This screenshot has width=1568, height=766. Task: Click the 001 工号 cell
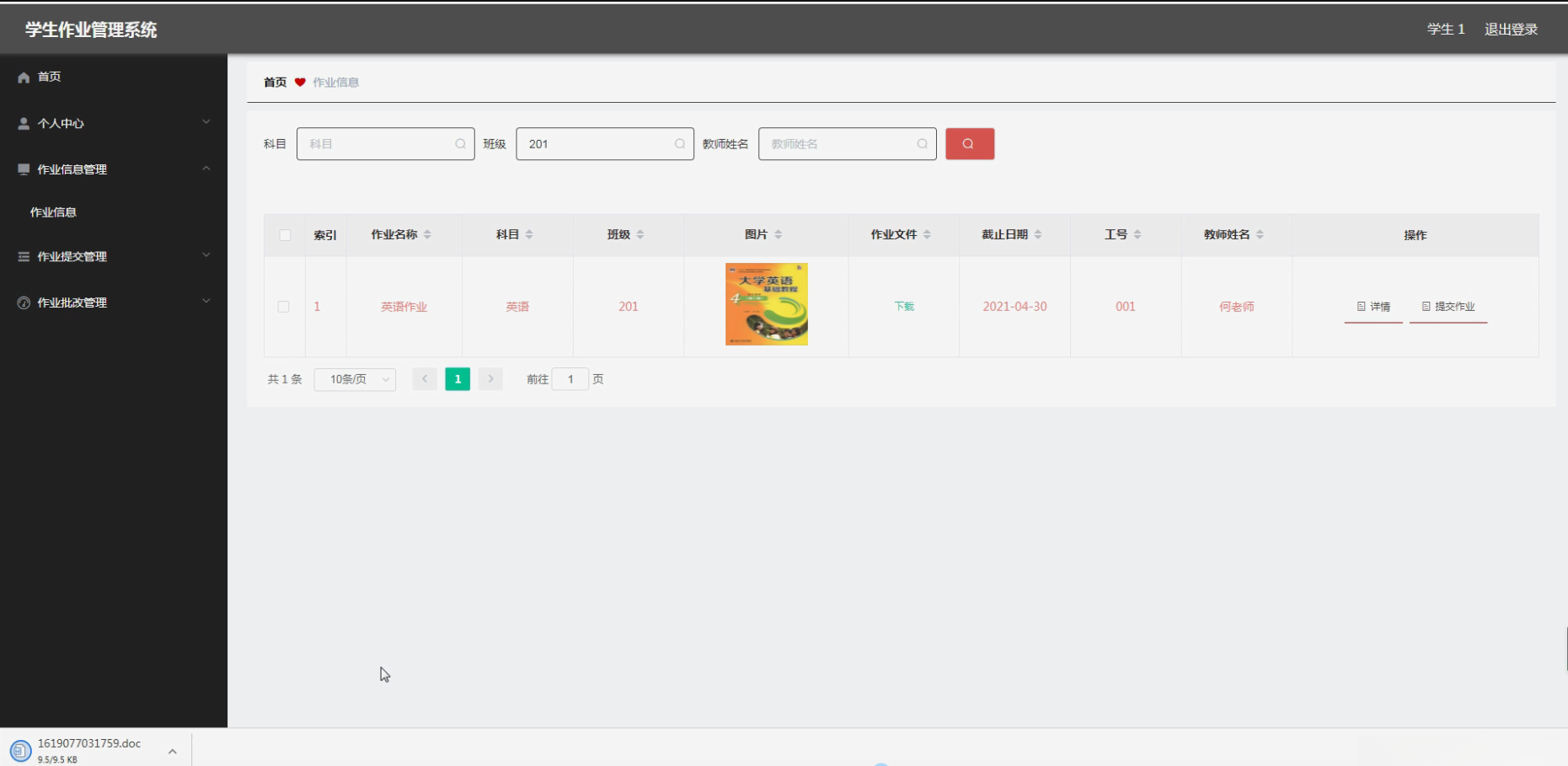point(1126,307)
